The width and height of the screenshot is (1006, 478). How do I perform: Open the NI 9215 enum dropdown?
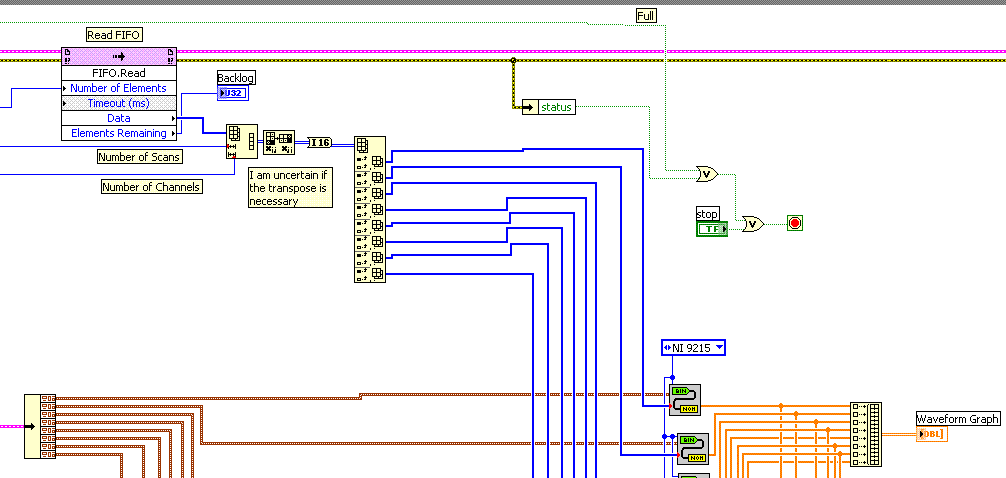click(693, 348)
